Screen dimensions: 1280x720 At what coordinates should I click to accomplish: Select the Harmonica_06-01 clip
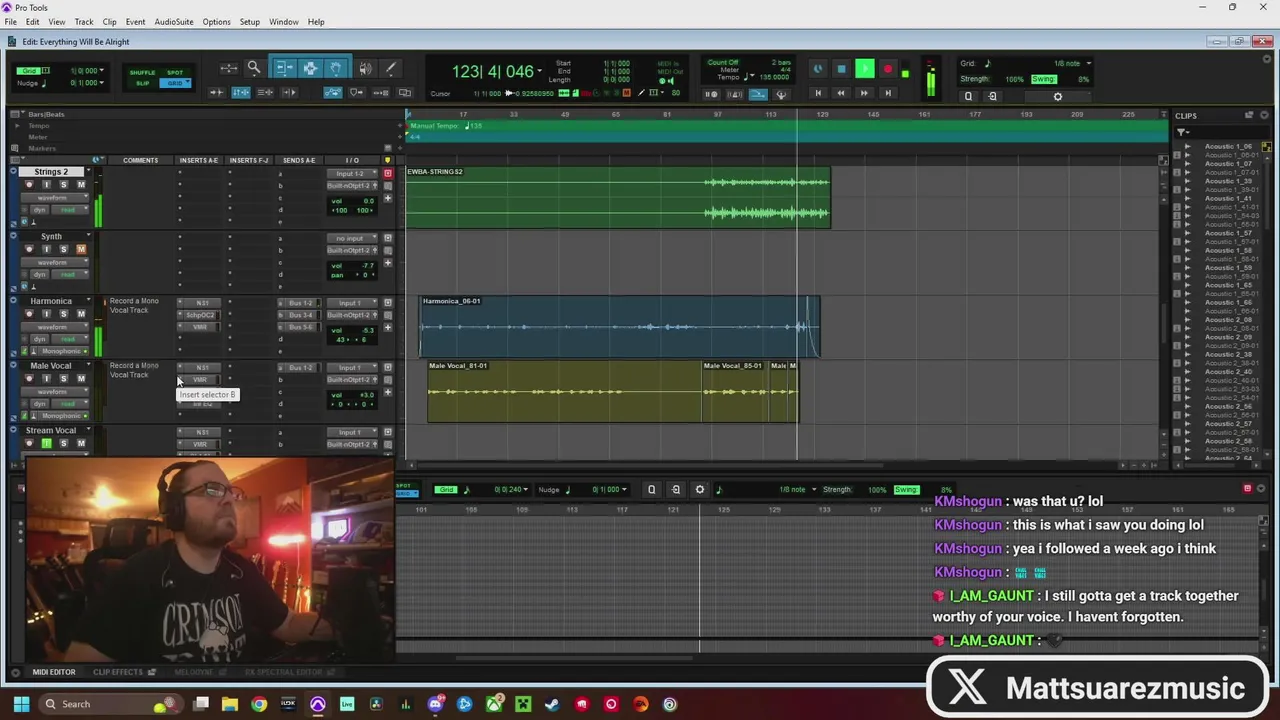[619, 326]
